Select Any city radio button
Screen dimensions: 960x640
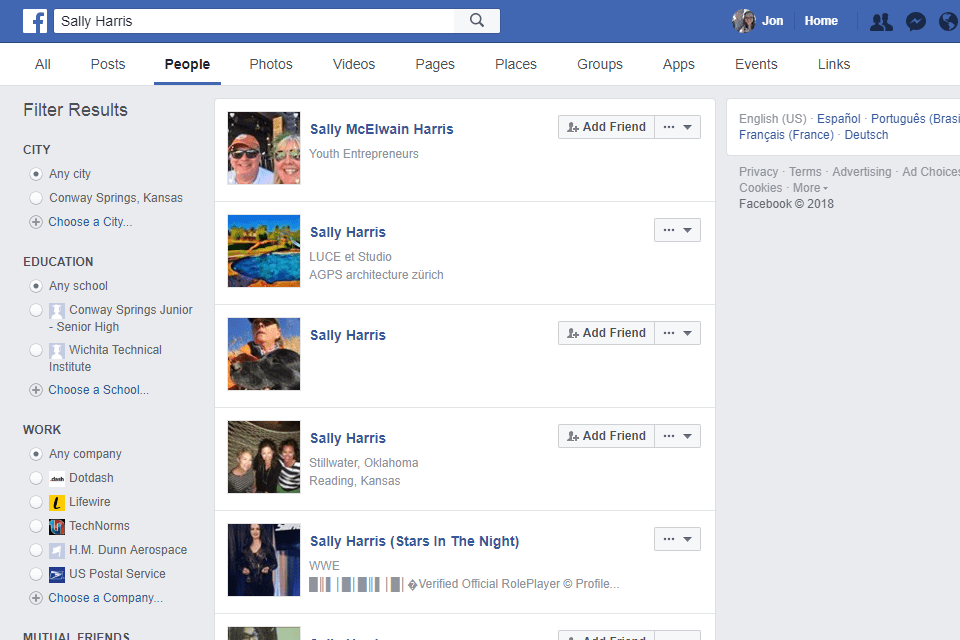36,174
